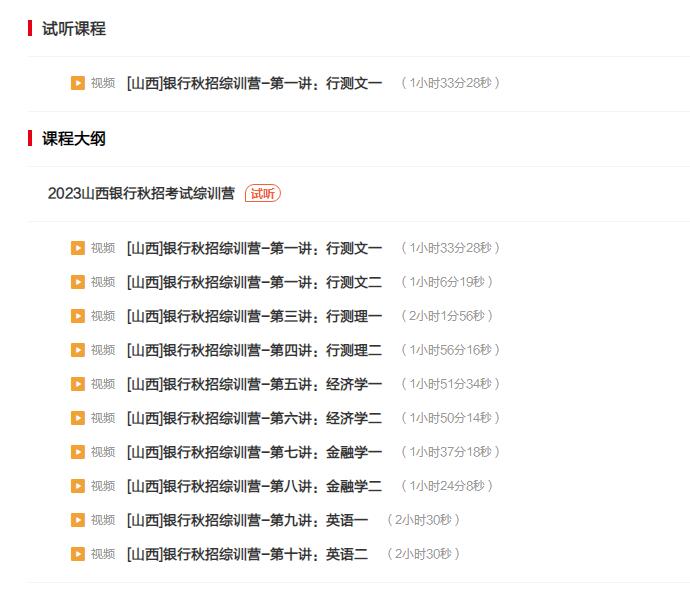Open lesson 第六讲:经济学二
Image resolution: width=690 pixels, height=590 pixels.
(254, 418)
